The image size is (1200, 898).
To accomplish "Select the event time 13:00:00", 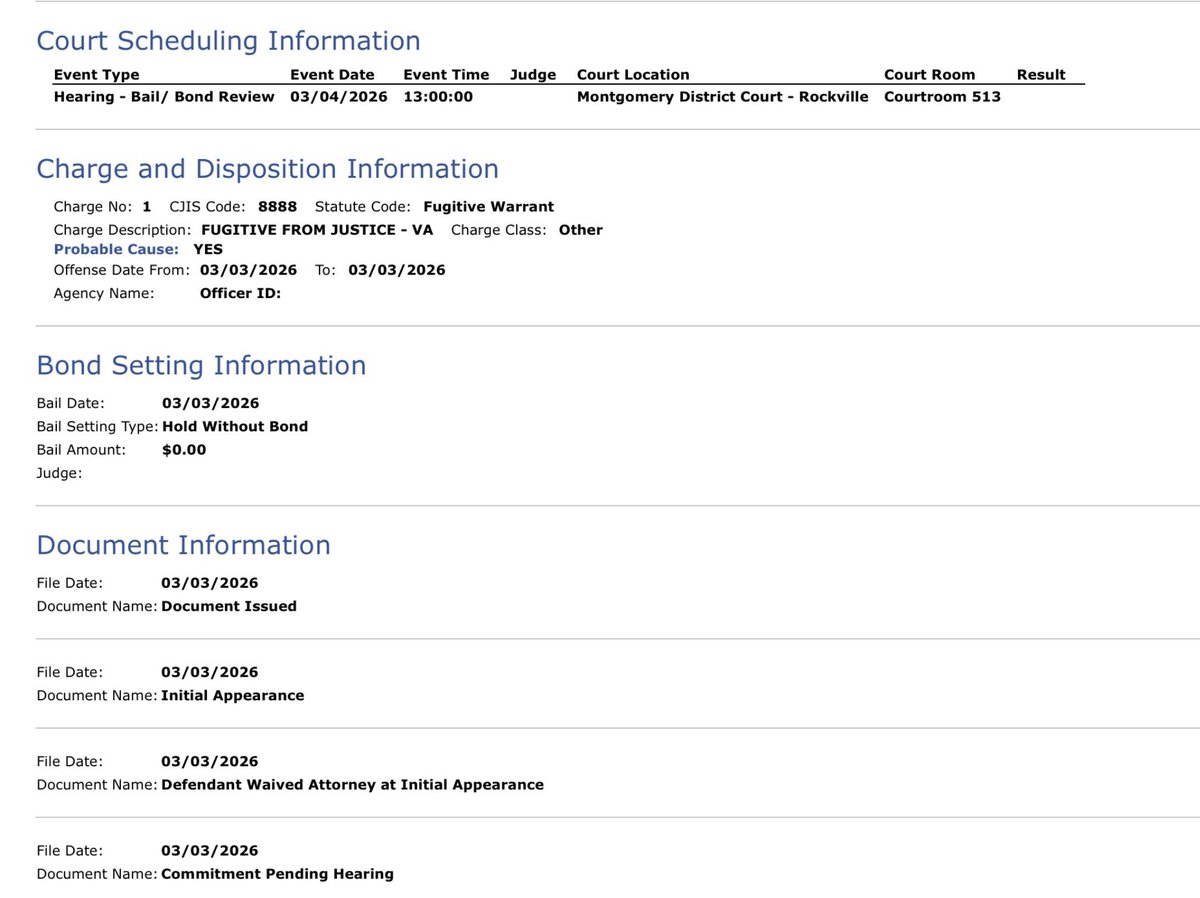I will (438, 97).
